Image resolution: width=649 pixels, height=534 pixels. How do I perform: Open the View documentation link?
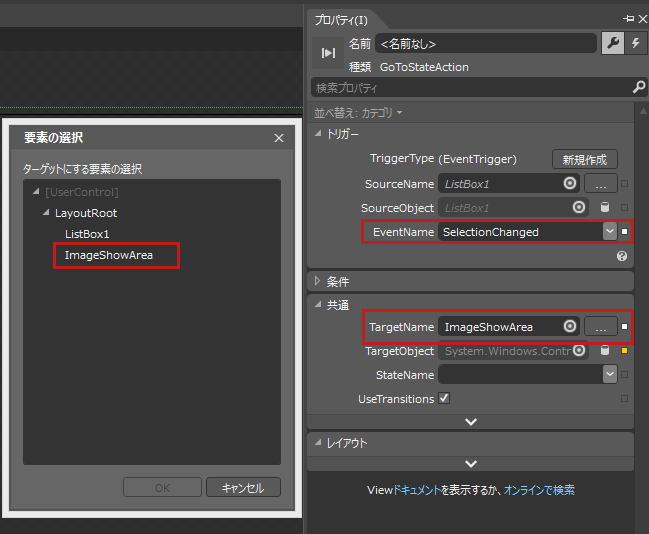(x=416, y=490)
